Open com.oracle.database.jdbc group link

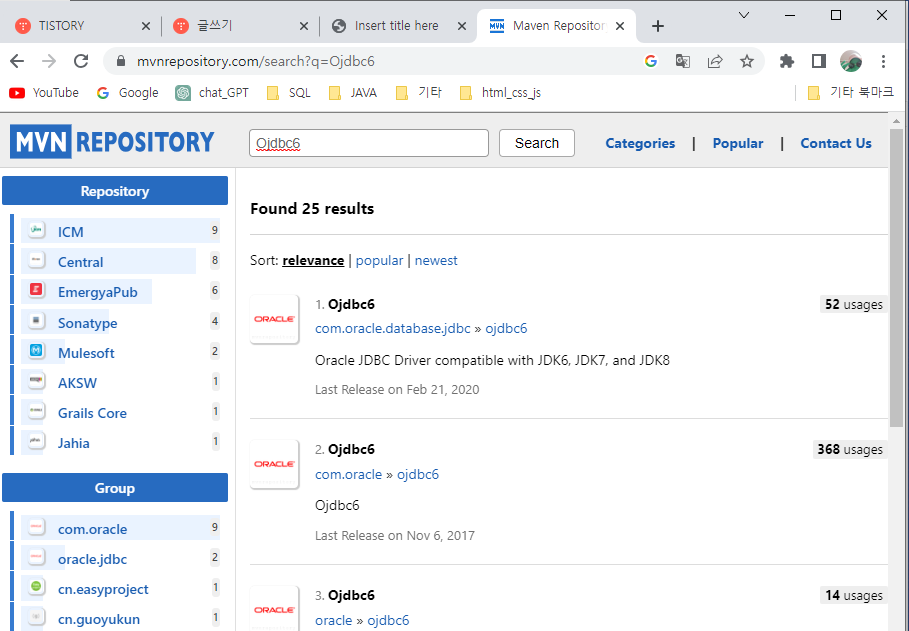tap(392, 328)
